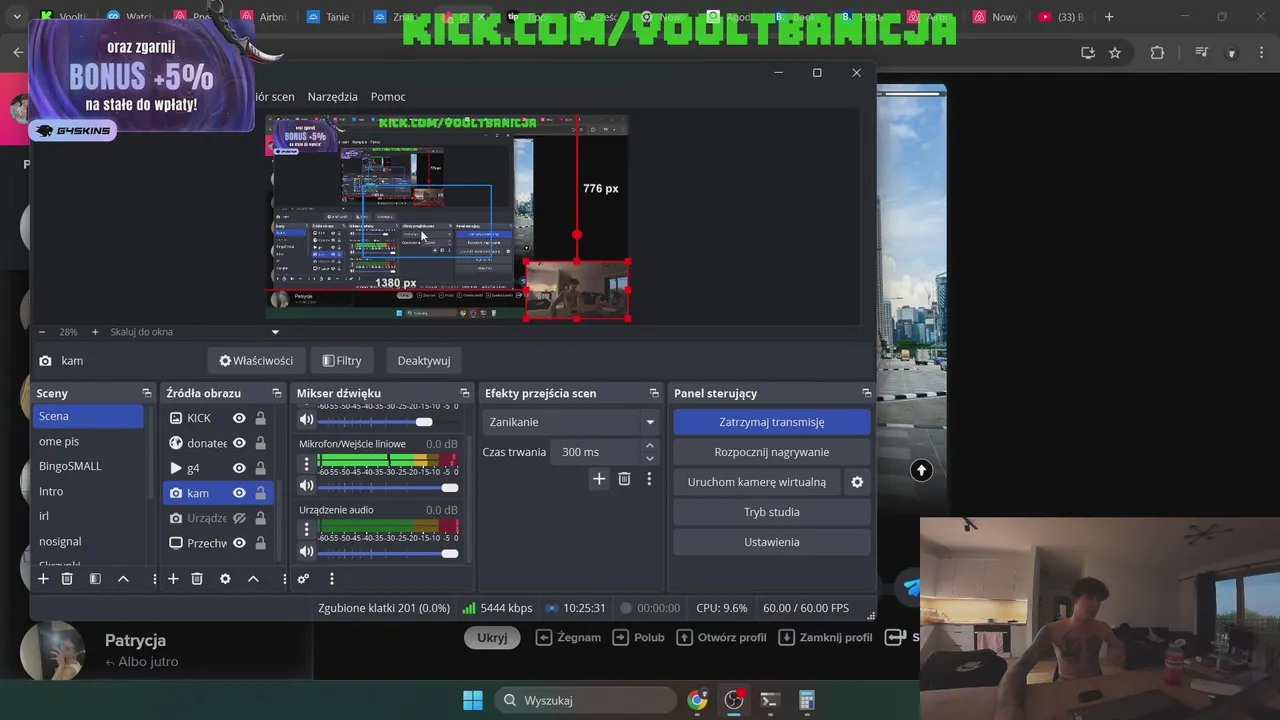
Task: Open scene filters icon in Sceny toolbar
Action: coord(95,579)
